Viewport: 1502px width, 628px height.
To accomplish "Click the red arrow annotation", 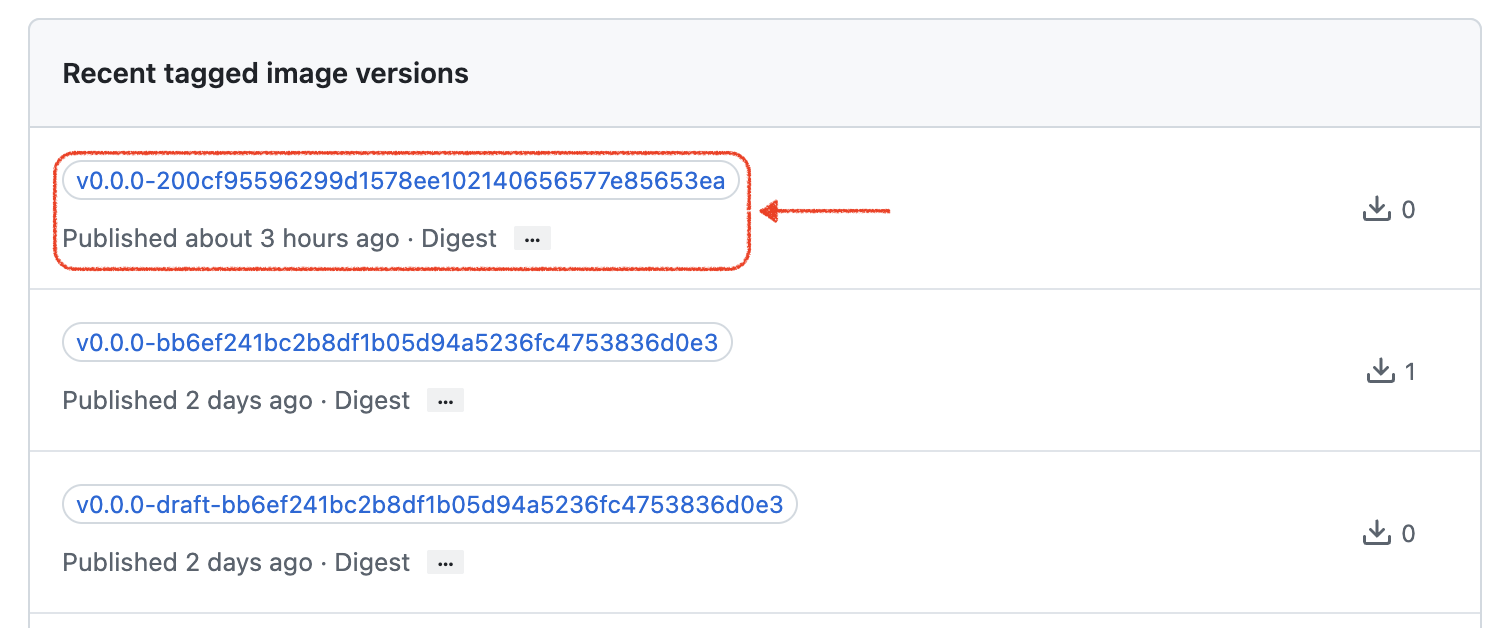I will tap(825, 211).
